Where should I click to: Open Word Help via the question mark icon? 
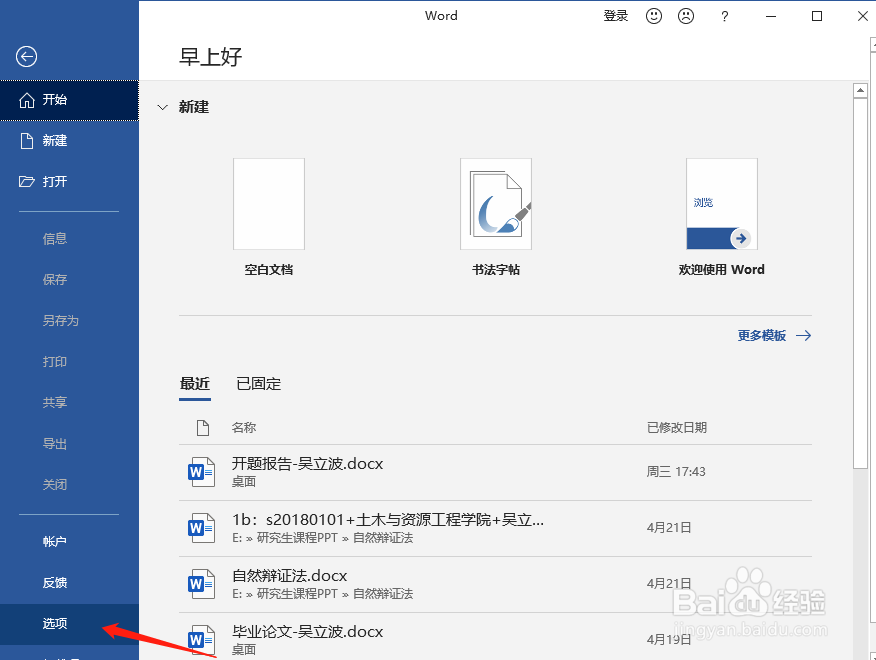pyautogui.click(x=724, y=16)
